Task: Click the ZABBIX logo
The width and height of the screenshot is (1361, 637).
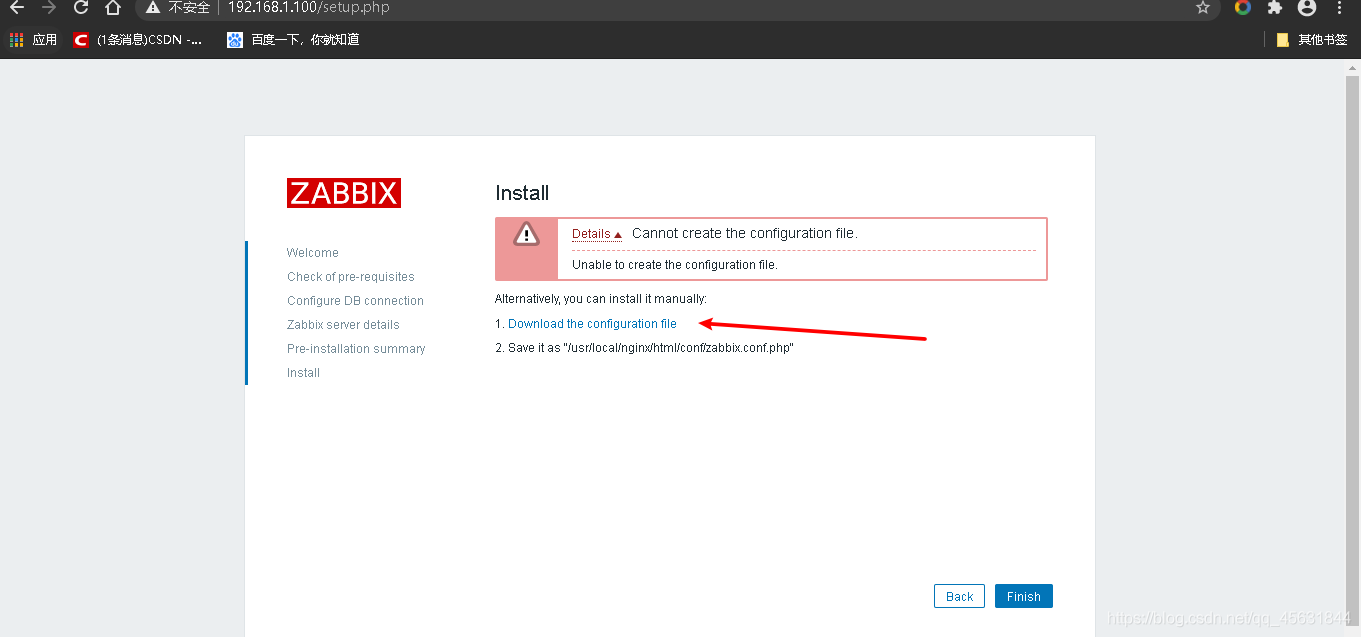Action: (344, 193)
